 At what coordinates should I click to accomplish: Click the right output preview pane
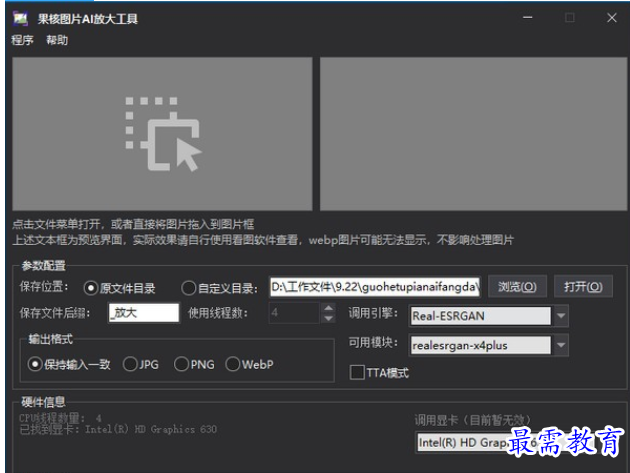point(473,134)
